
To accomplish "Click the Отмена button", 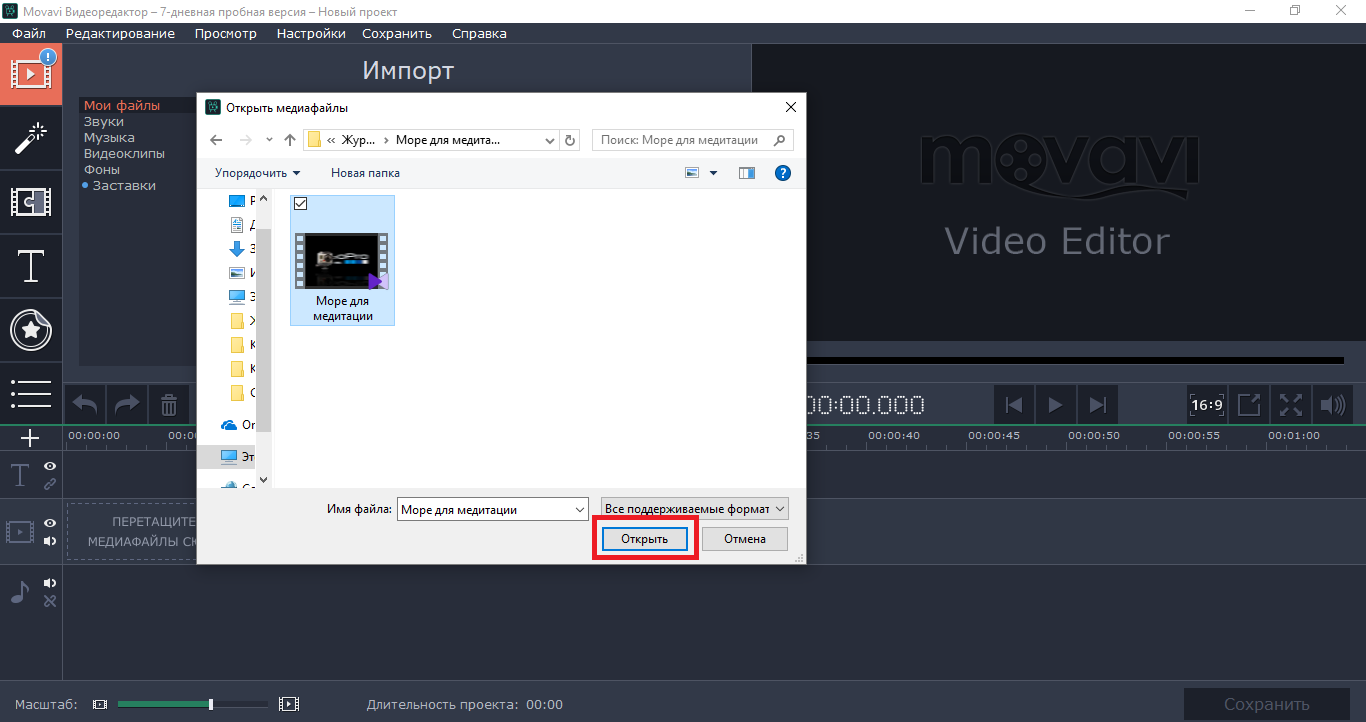I will pyautogui.click(x=744, y=539).
